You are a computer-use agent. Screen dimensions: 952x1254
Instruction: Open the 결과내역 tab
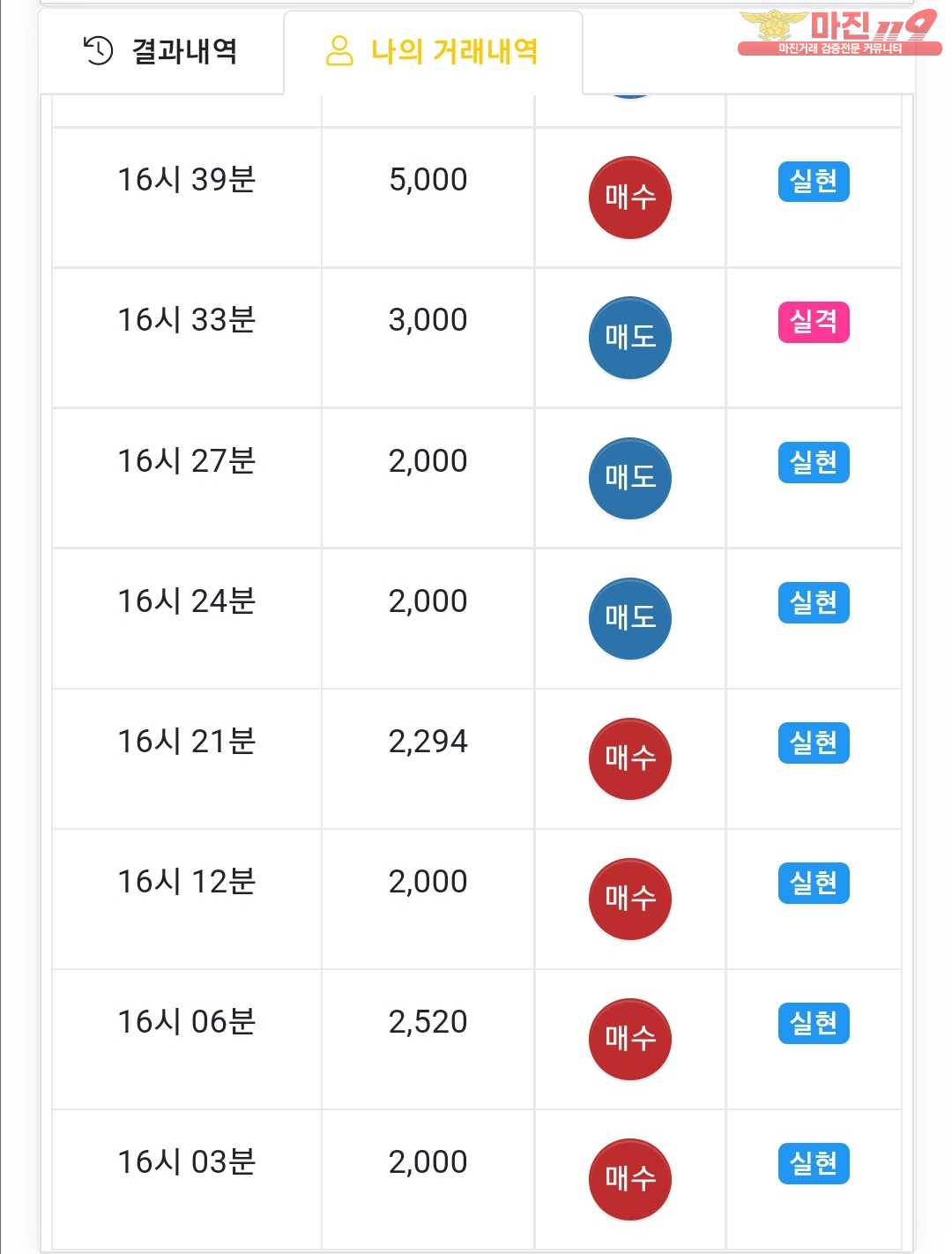point(161,51)
